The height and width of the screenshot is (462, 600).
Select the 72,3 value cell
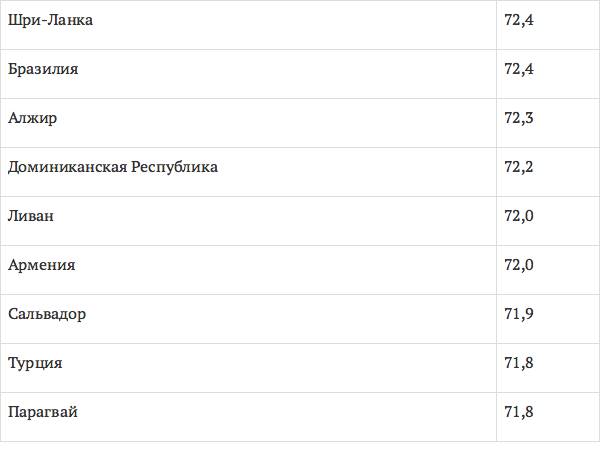(519, 118)
